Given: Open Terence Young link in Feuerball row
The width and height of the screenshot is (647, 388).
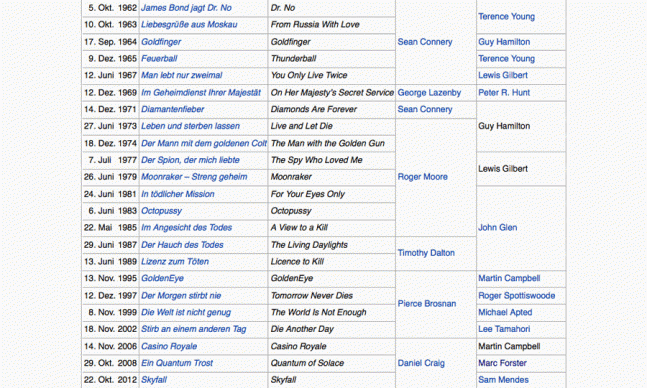Looking at the screenshot, I should click(x=506, y=59).
